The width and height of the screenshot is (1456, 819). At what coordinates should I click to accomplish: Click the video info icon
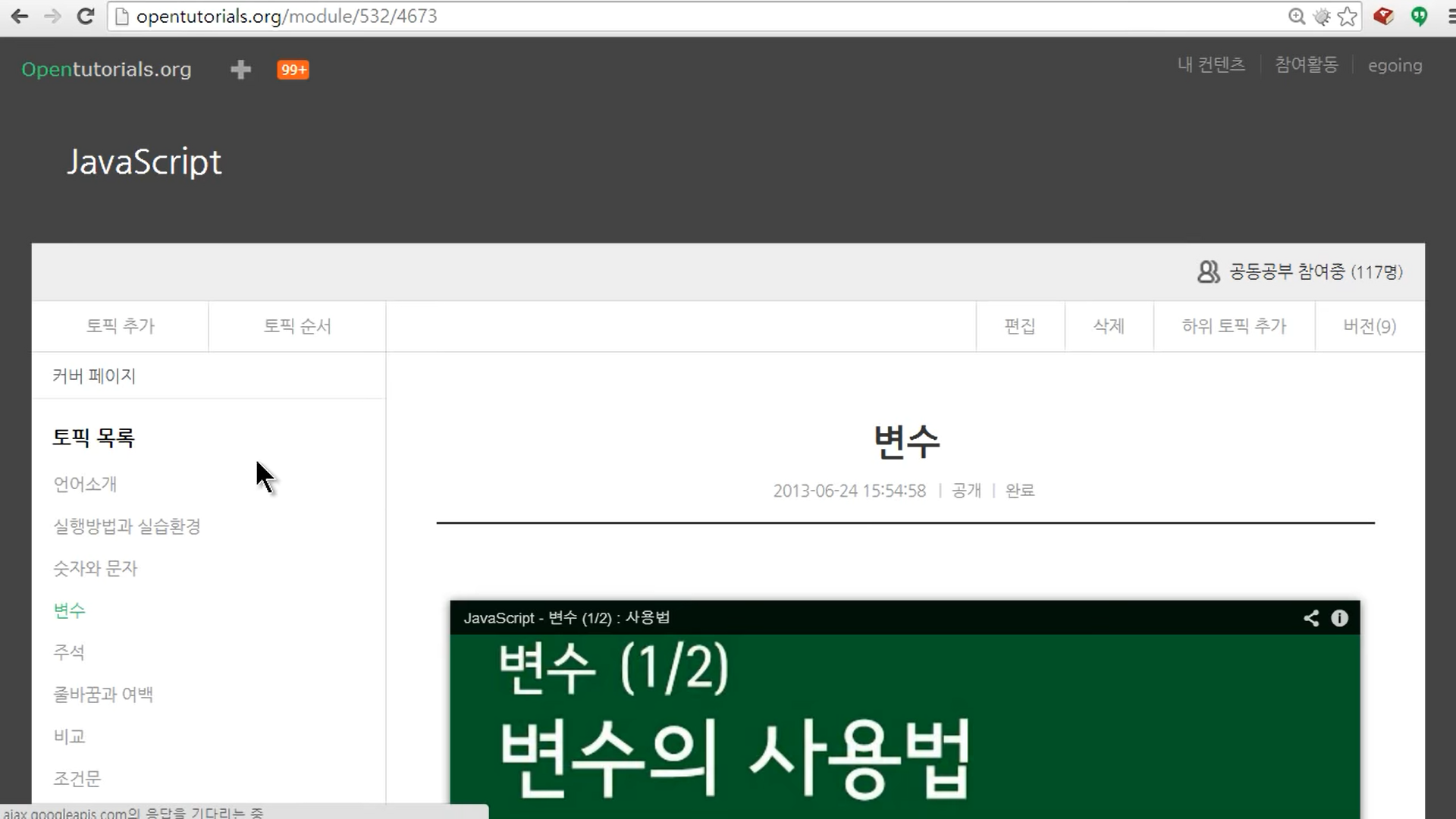click(x=1340, y=618)
